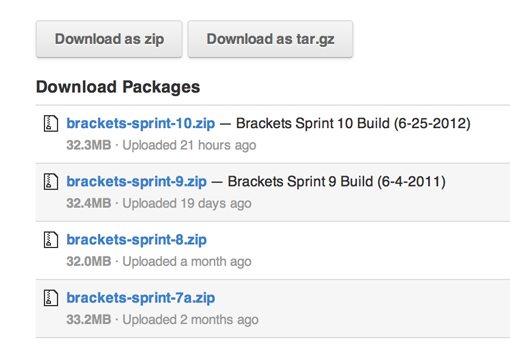Screen dimensions: 510x362
Task: Click the Brackets Sprint 10 Build description
Action: pos(353,124)
